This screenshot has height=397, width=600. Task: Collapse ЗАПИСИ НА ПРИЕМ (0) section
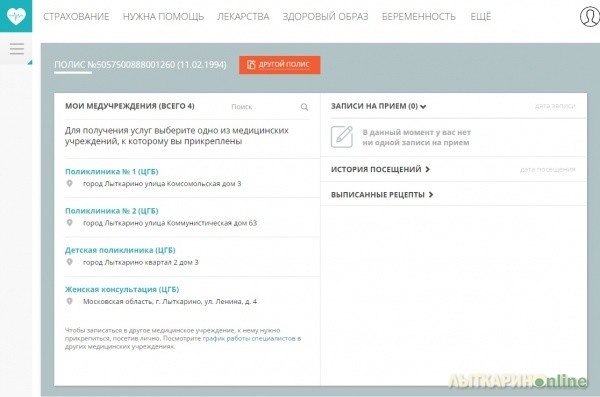coord(378,106)
